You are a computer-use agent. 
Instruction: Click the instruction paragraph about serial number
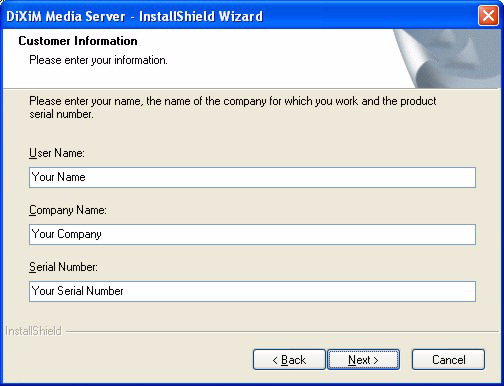pos(233,107)
